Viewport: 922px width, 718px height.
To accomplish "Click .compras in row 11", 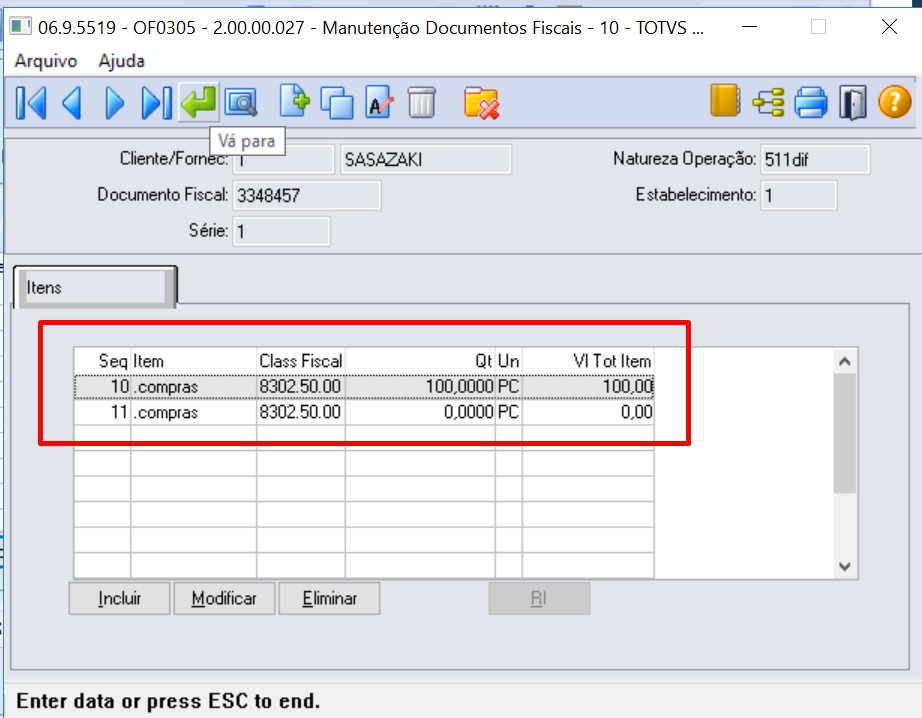I will click(193, 412).
